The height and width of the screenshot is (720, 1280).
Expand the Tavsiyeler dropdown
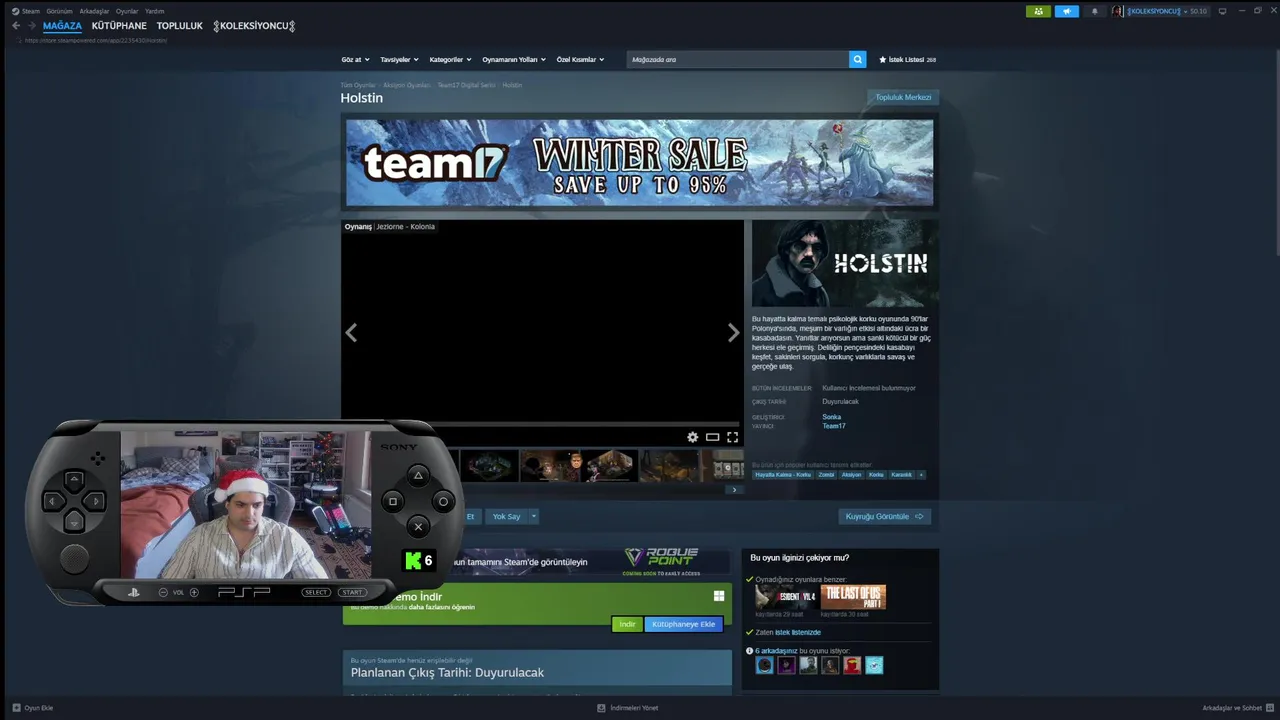[399, 60]
